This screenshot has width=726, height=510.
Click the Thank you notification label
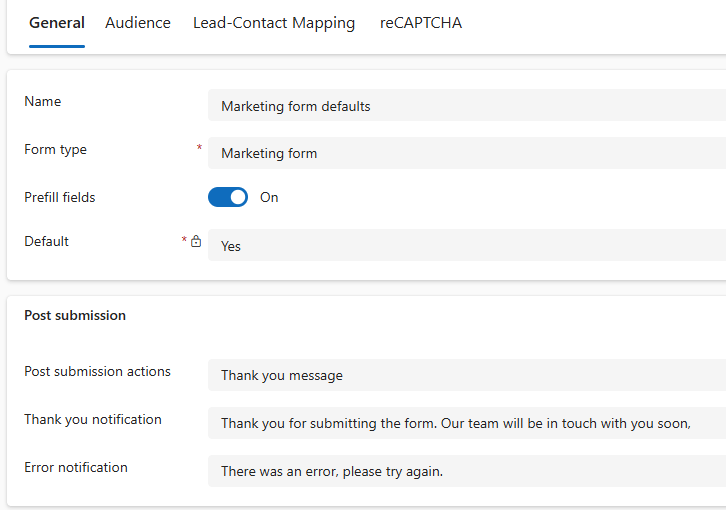pos(93,420)
